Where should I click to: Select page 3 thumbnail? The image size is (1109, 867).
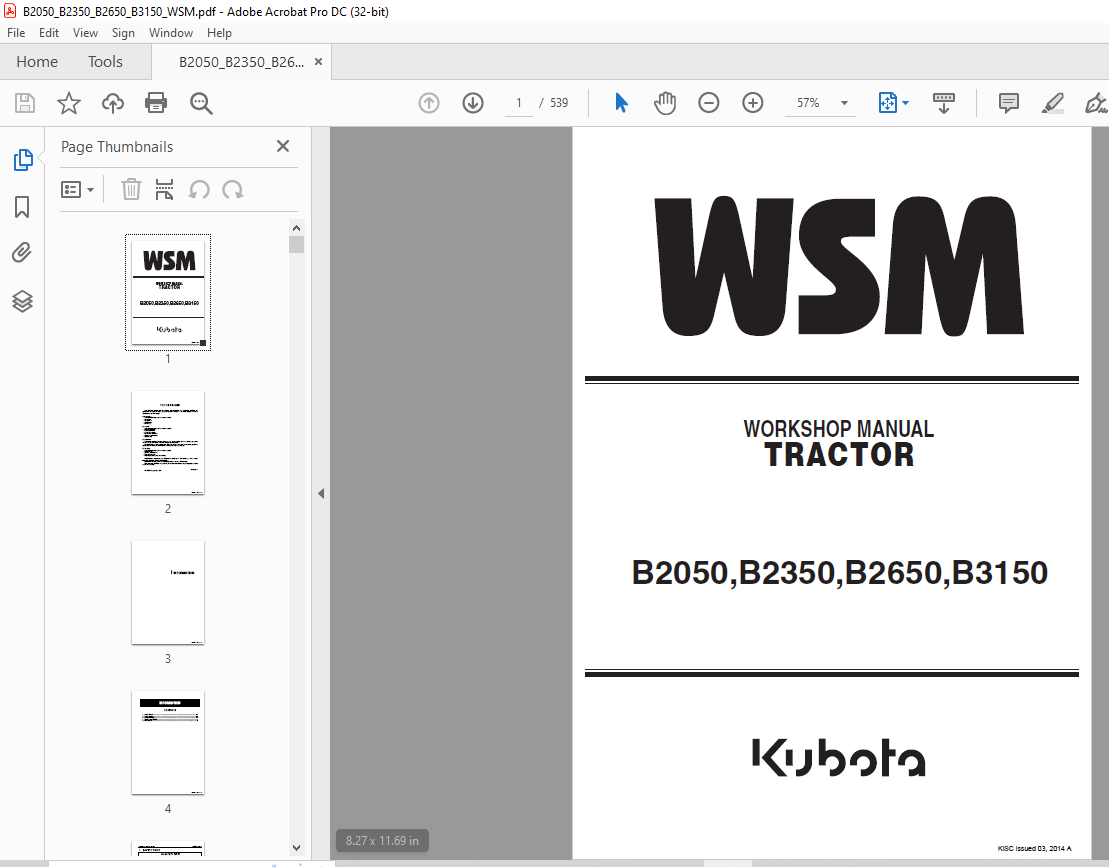pos(168,593)
